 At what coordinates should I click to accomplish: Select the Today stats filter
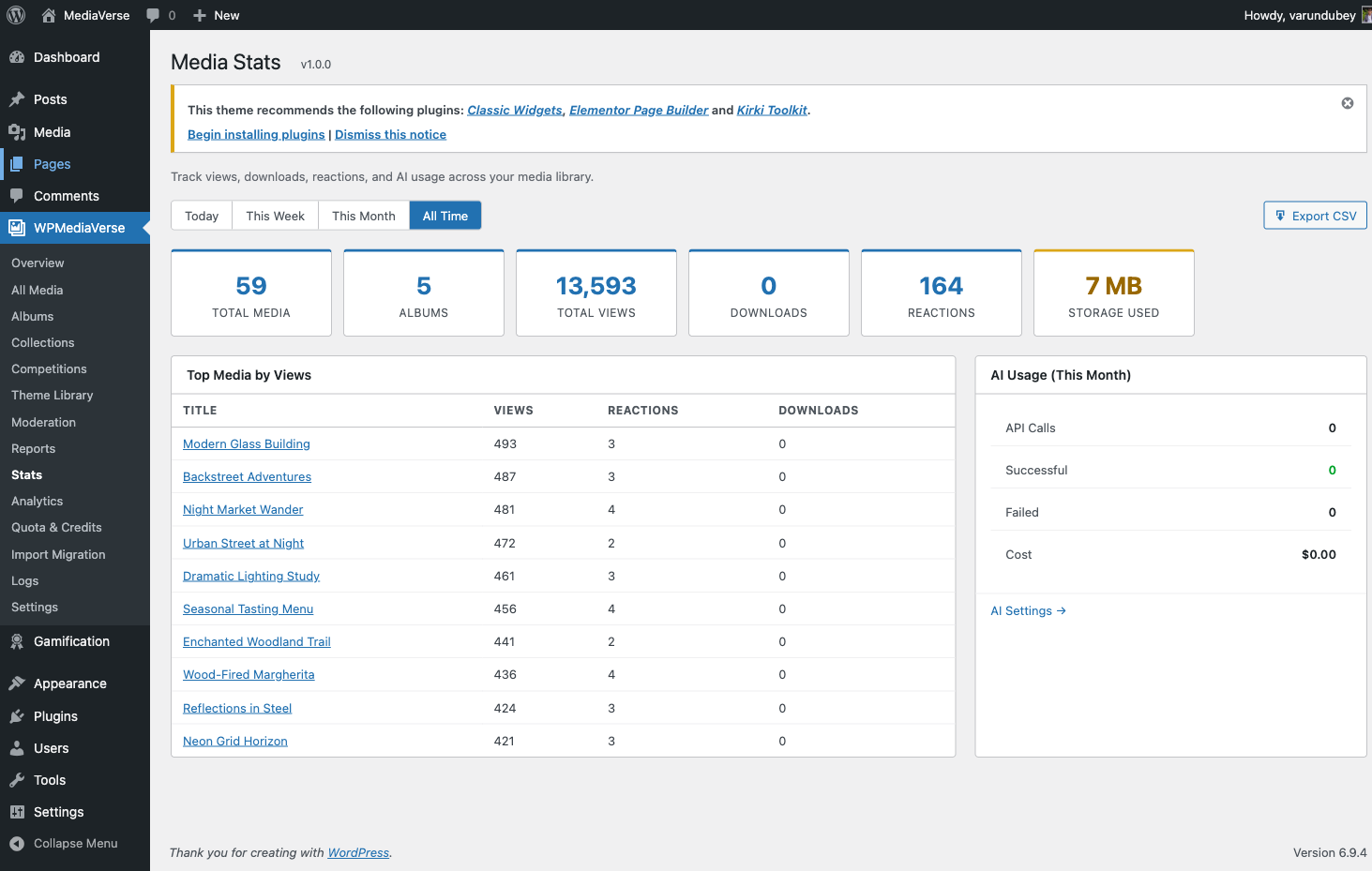point(201,215)
